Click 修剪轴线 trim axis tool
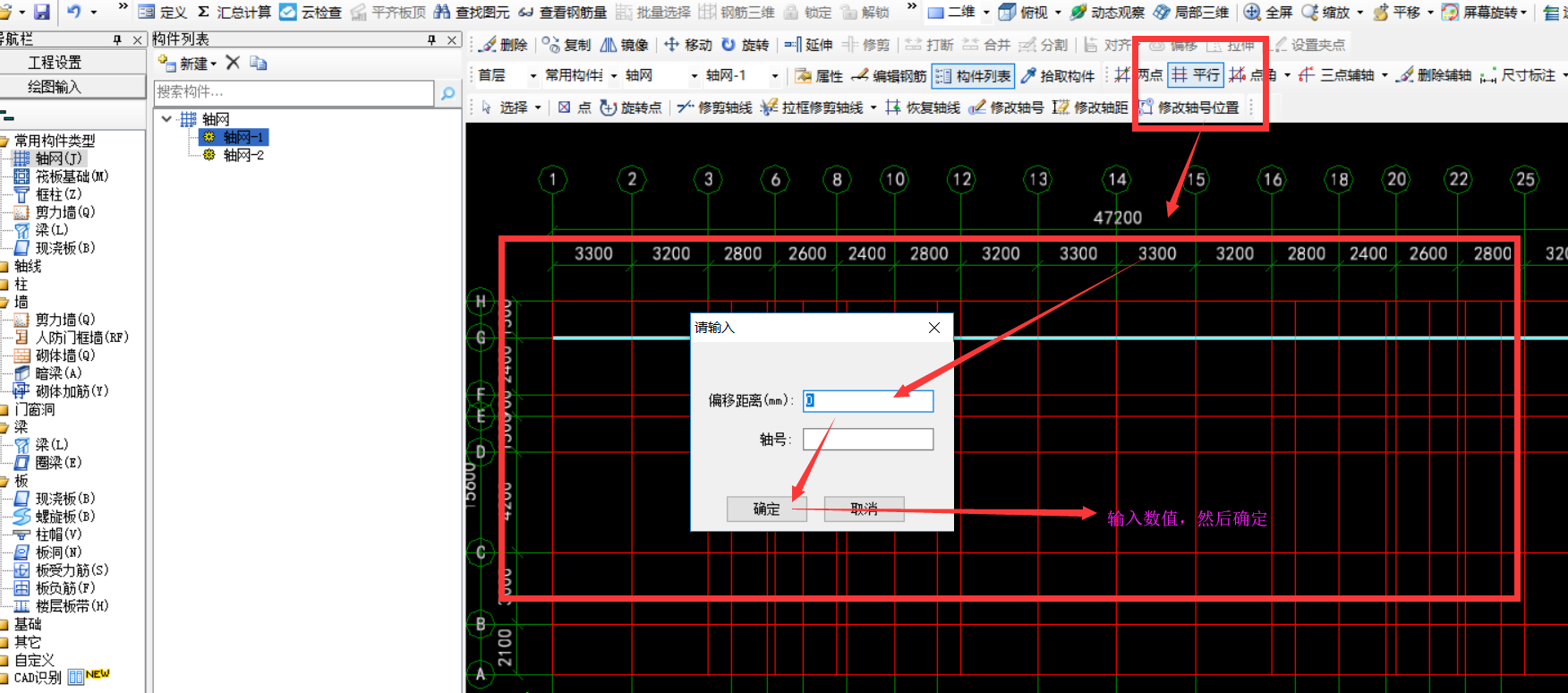This screenshot has width=1568, height=693. click(x=714, y=107)
